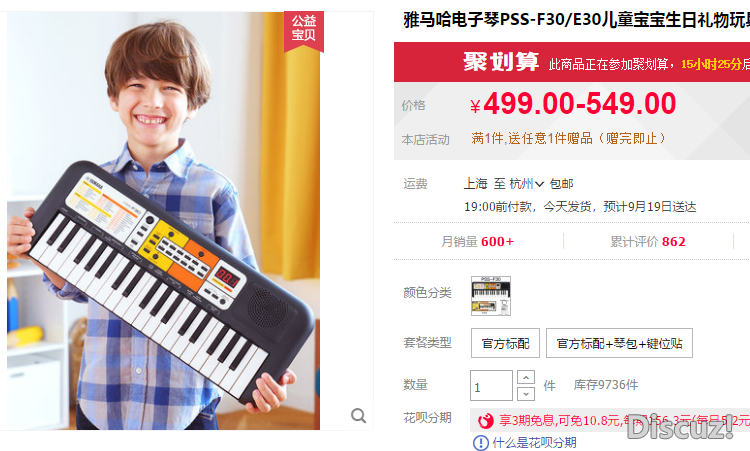Viewport: 750px width, 451px height.
Task: Click the 累计评价 862 reviews link
Action: (648, 242)
